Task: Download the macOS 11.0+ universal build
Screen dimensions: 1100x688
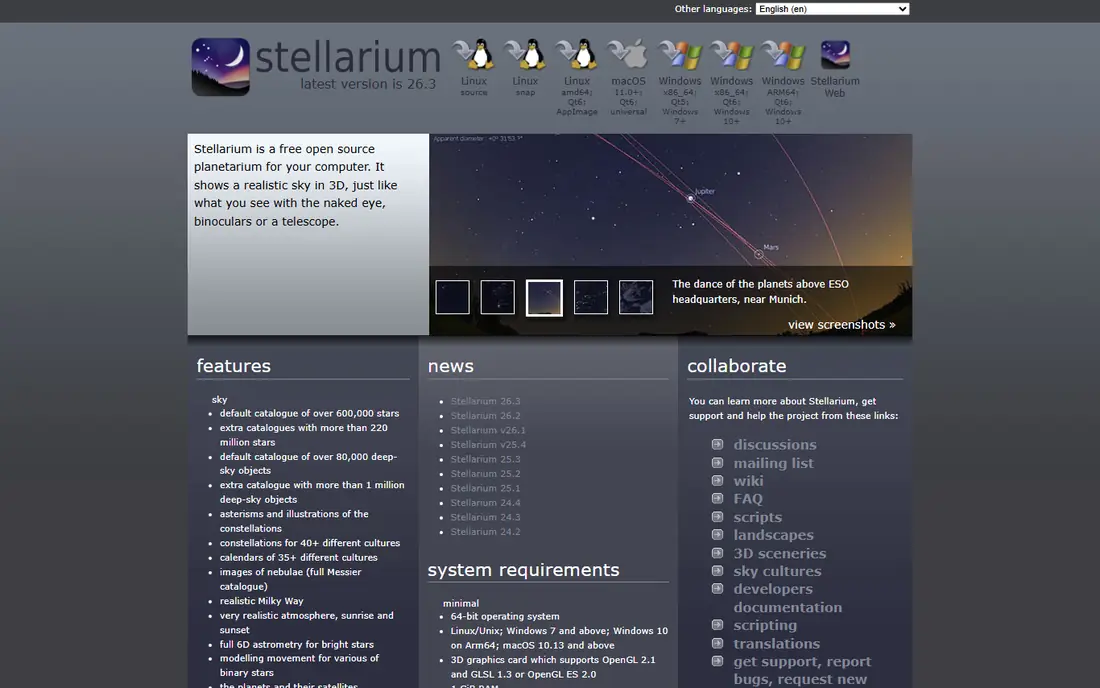Action: 629,76
